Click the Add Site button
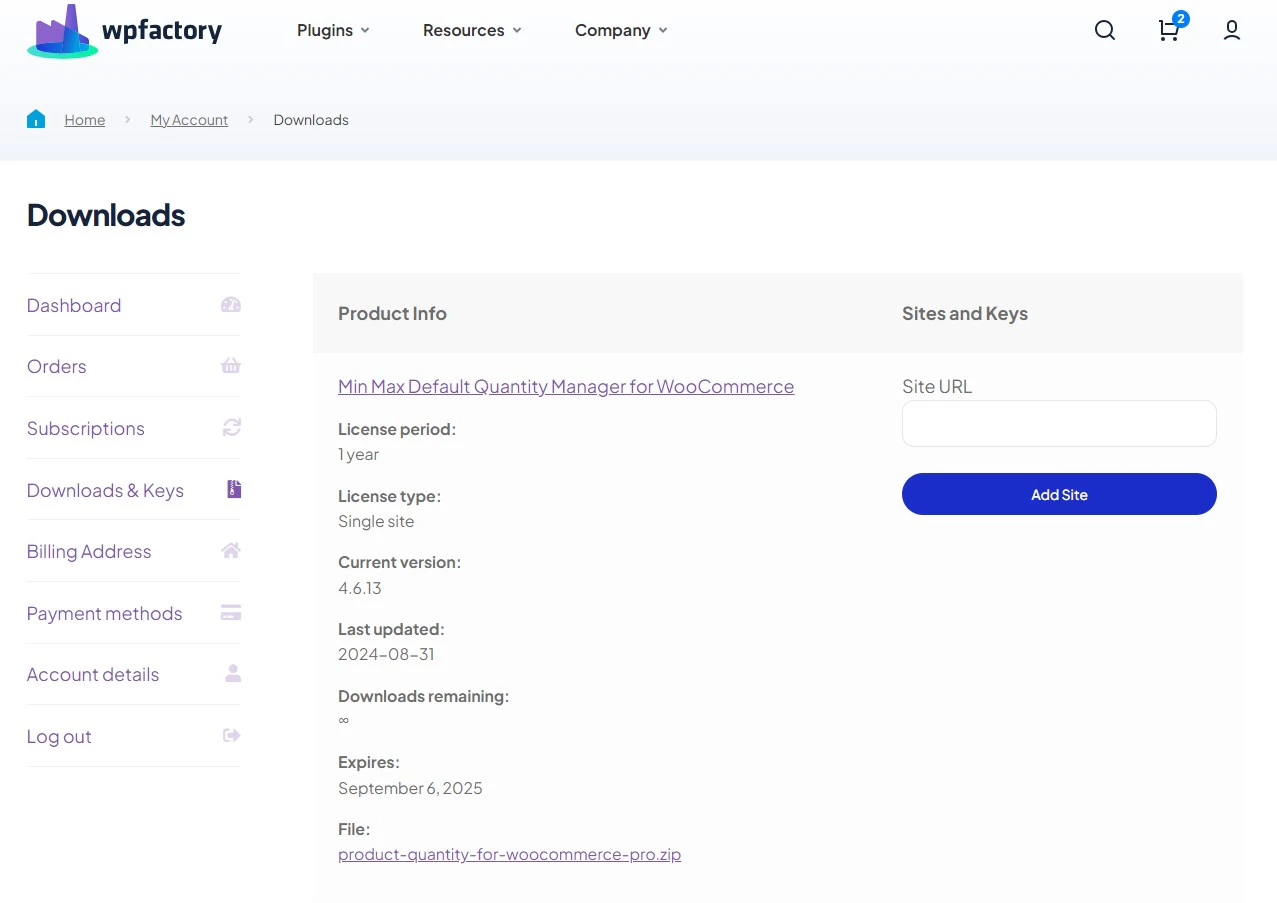The image size is (1277, 903). [x=1058, y=494]
